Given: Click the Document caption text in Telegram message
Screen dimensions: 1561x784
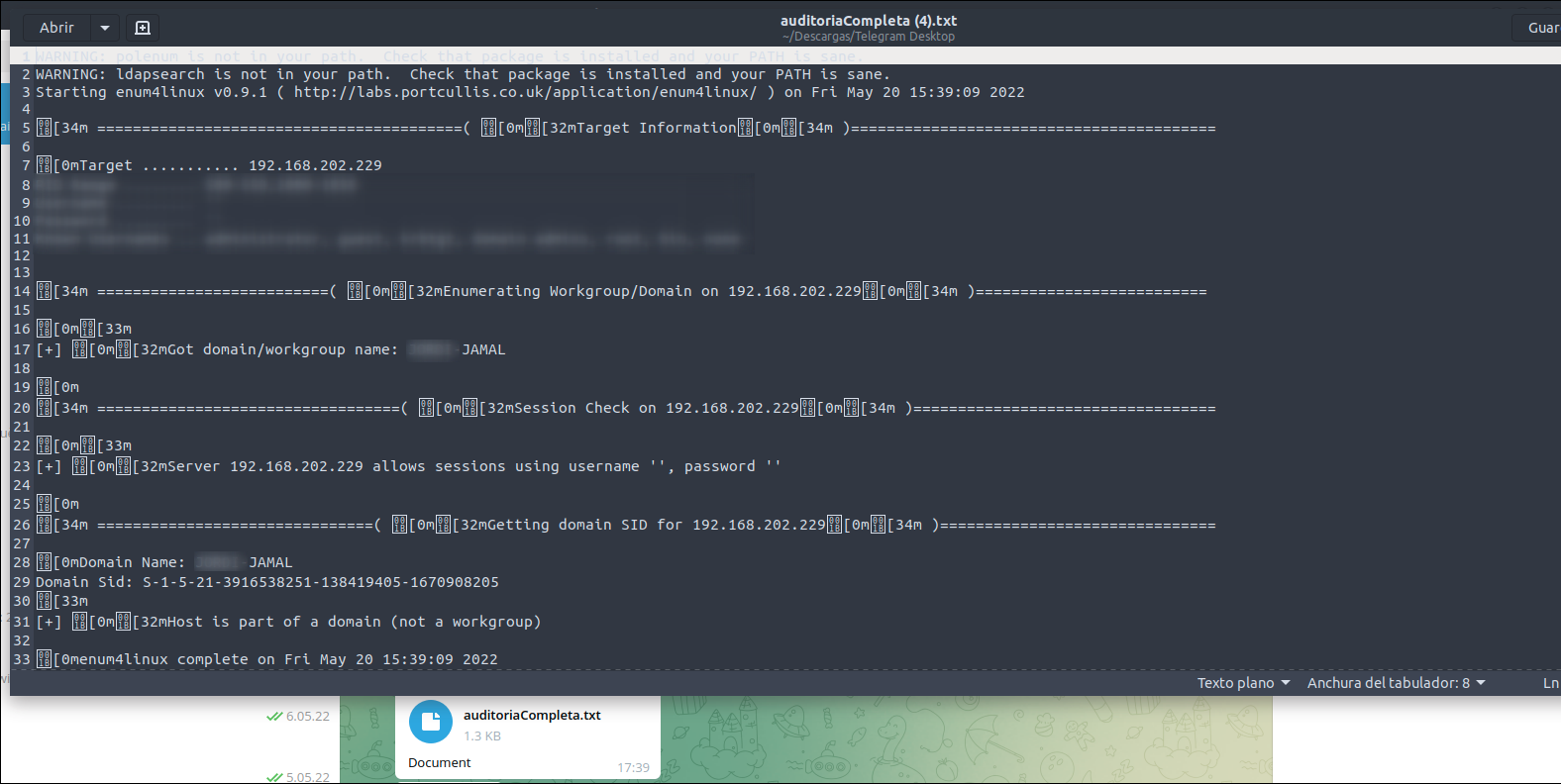Looking at the screenshot, I should [440, 762].
